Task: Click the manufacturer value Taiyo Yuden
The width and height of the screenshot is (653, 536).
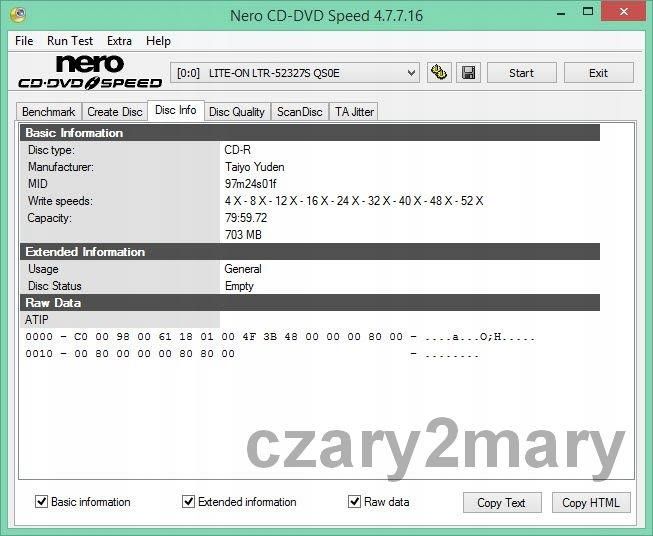Action: click(254, 167)
